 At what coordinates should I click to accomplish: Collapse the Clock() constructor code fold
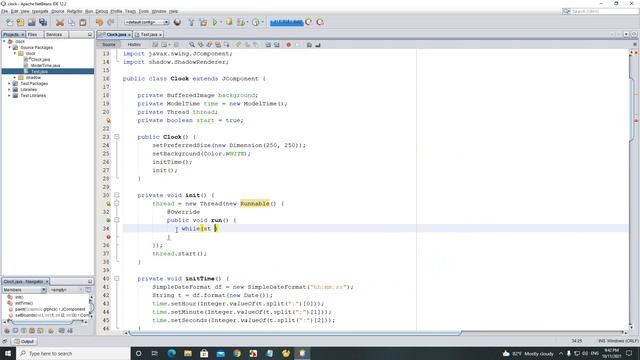click(117, 137)
